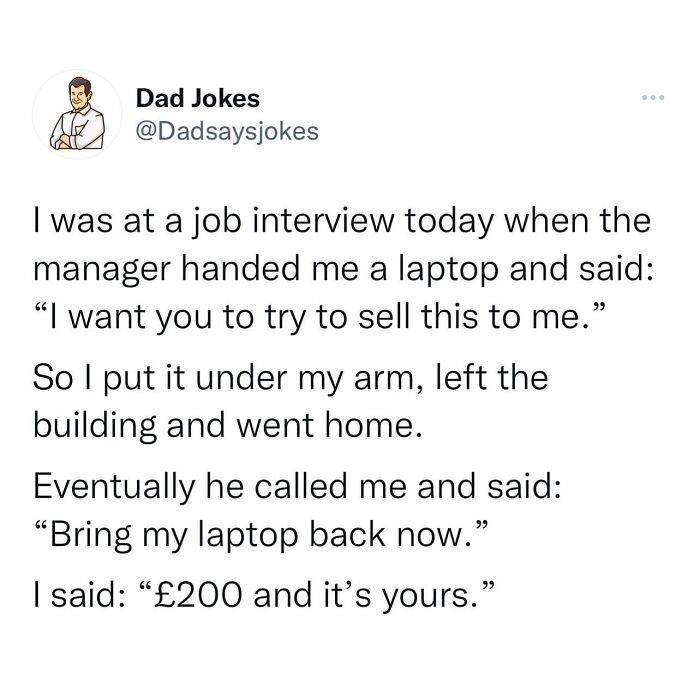This screenshot has width=700, height=700.
Task: Select the line 'manager handed me a laptop and said:'
Action: (x=343, y=270)
